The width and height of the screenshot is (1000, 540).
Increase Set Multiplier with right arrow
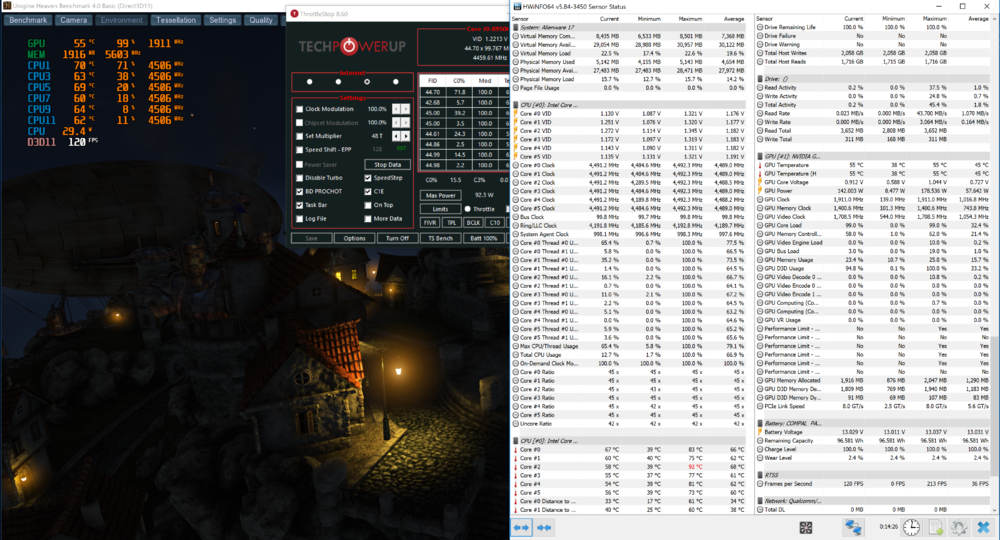pyautogui.click(x=405, y=136)
